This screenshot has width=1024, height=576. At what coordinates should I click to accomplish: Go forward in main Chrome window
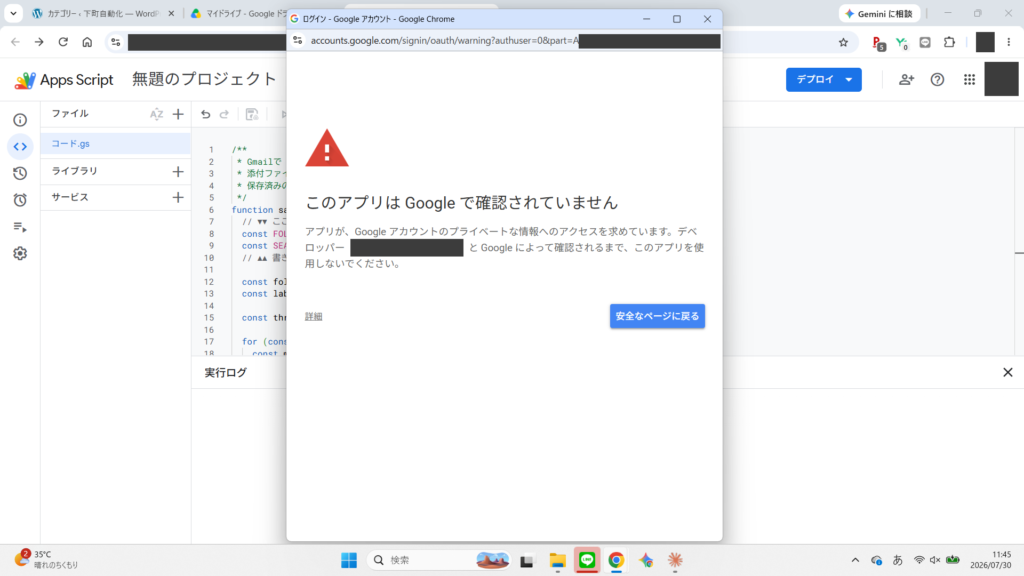(x=39, y=42)
